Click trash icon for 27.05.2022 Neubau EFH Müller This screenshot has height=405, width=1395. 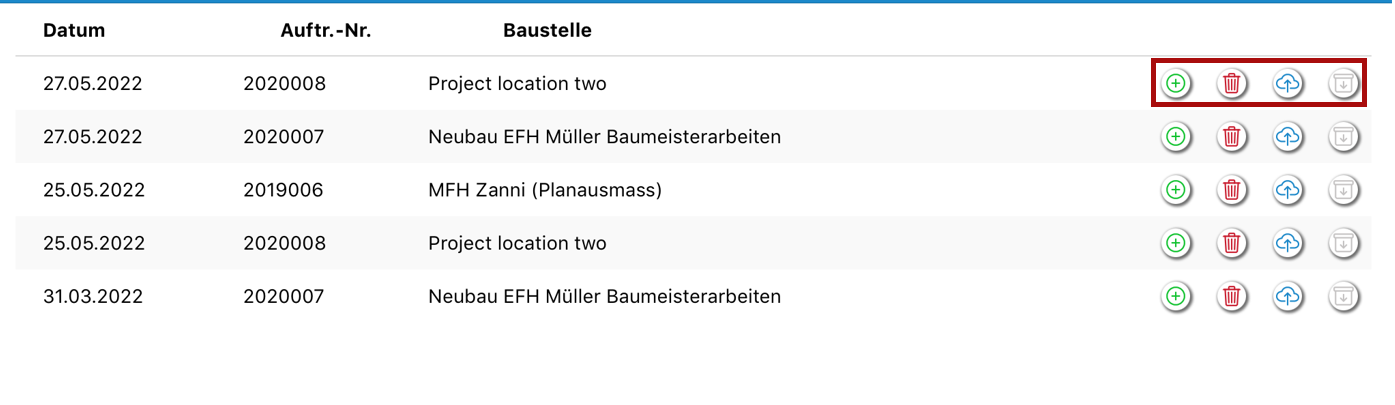coord(1232,137)
